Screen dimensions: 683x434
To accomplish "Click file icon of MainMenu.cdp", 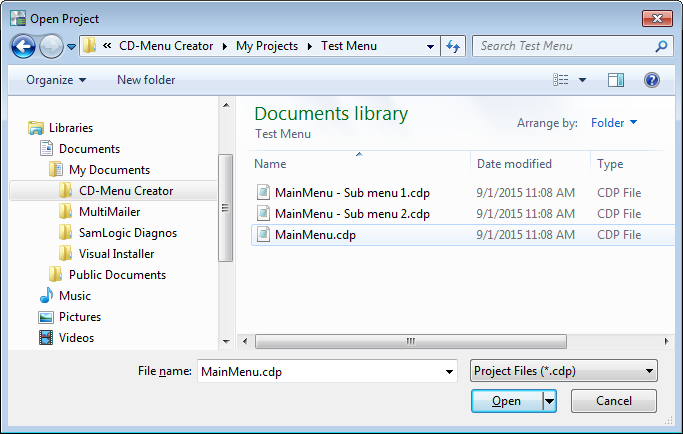I will (263, 234).
